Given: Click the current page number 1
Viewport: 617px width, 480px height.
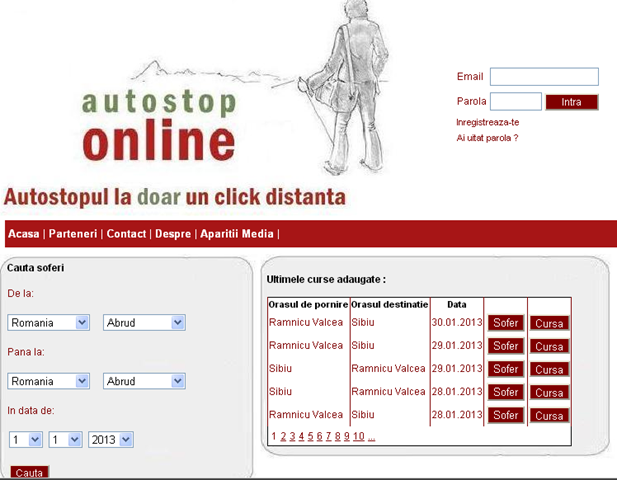Looking at the screenshot, I should [274, 436].
